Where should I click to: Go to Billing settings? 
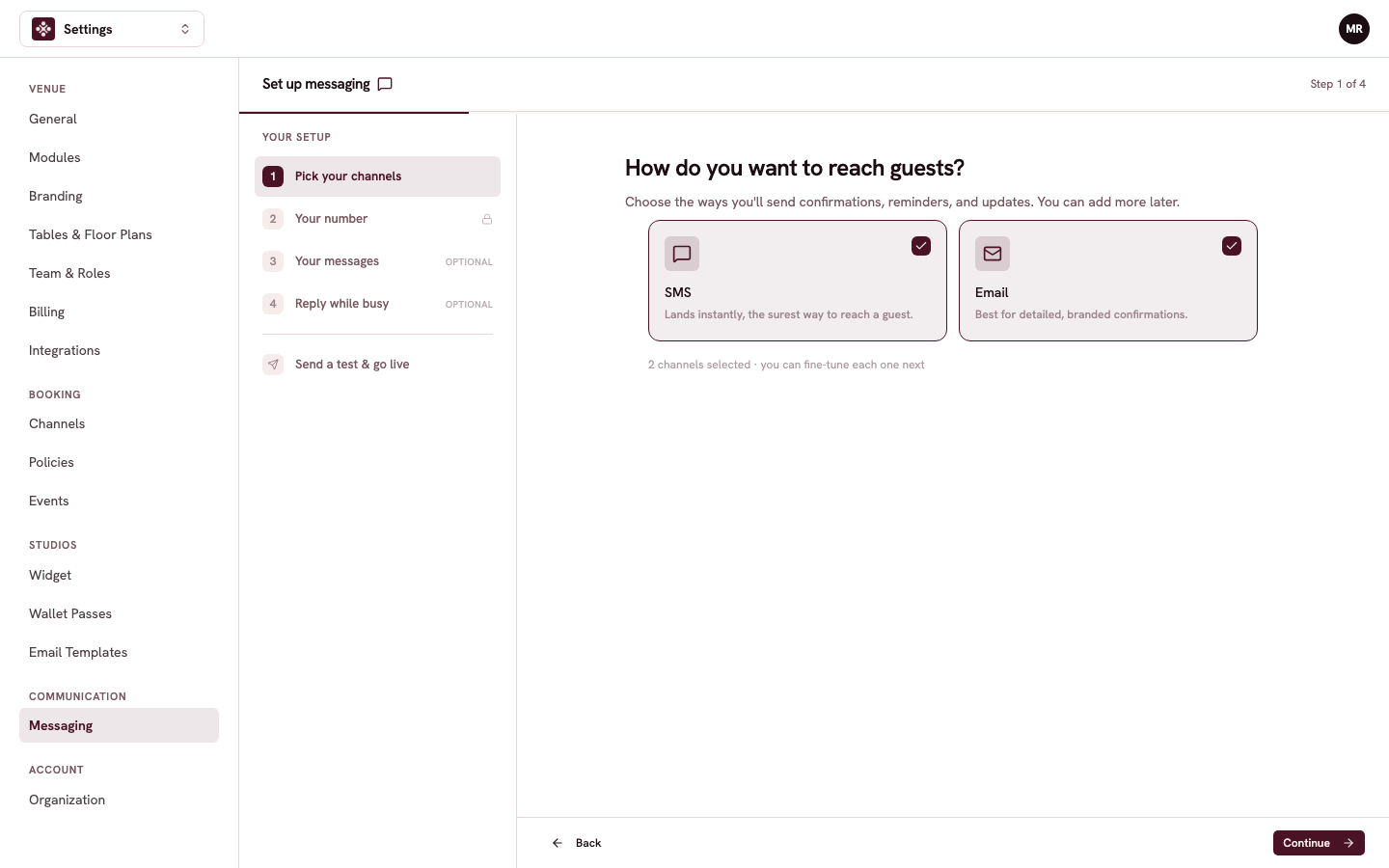pos(119,312)
